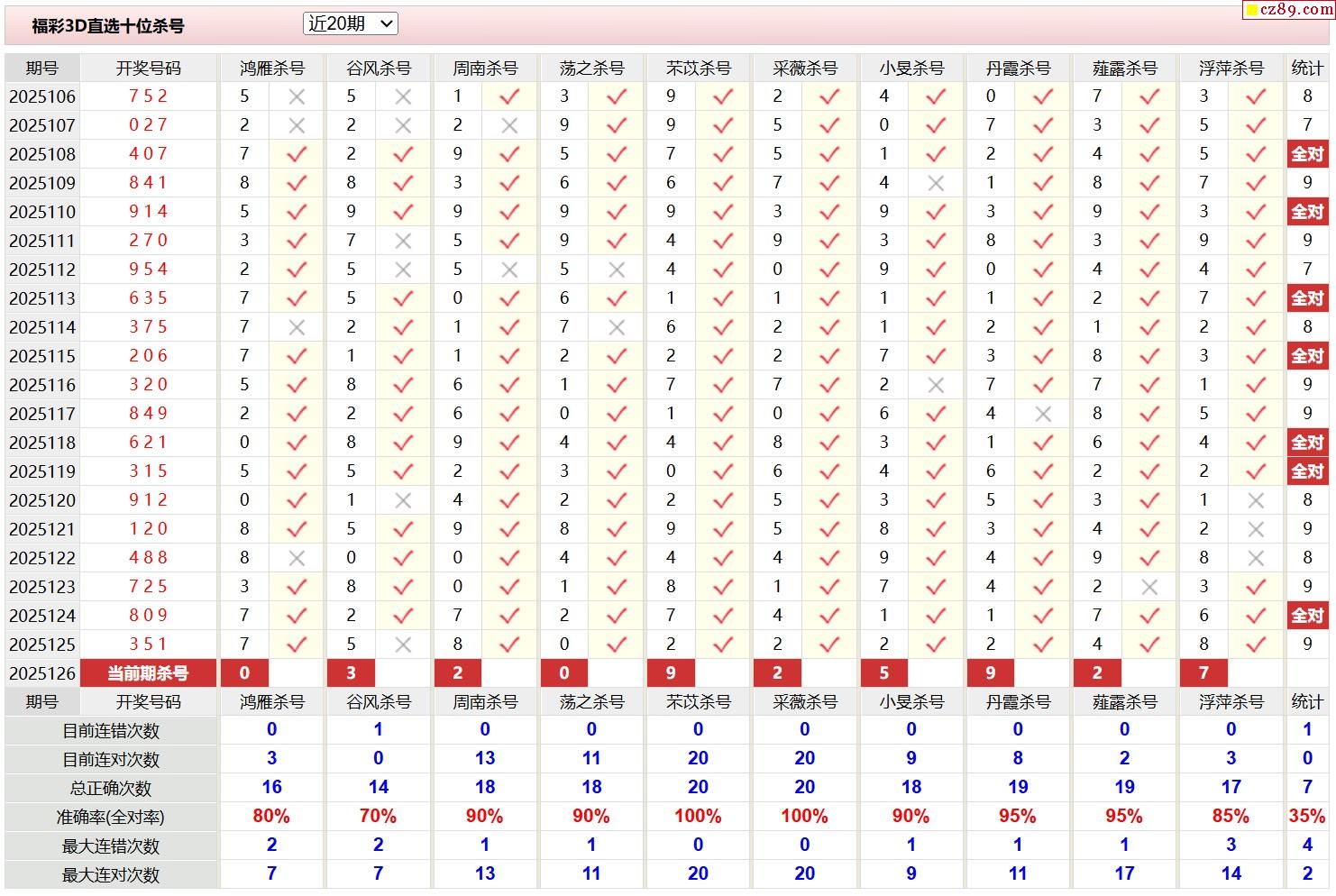Click the 全对 badge in row 2025115

pyautogui.click(x=1307, y=356)
